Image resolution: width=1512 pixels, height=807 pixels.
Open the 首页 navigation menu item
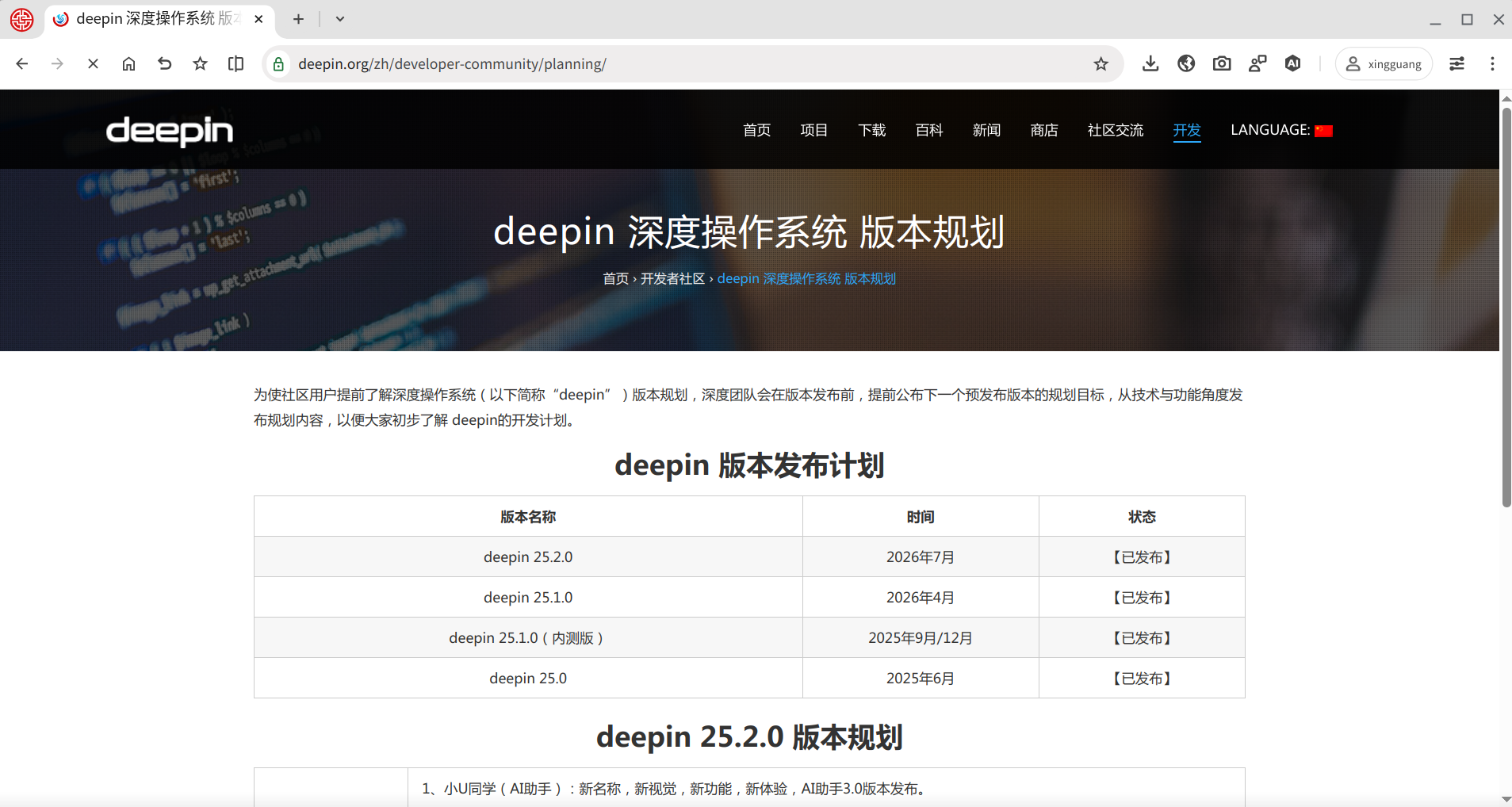pos(757,130)
